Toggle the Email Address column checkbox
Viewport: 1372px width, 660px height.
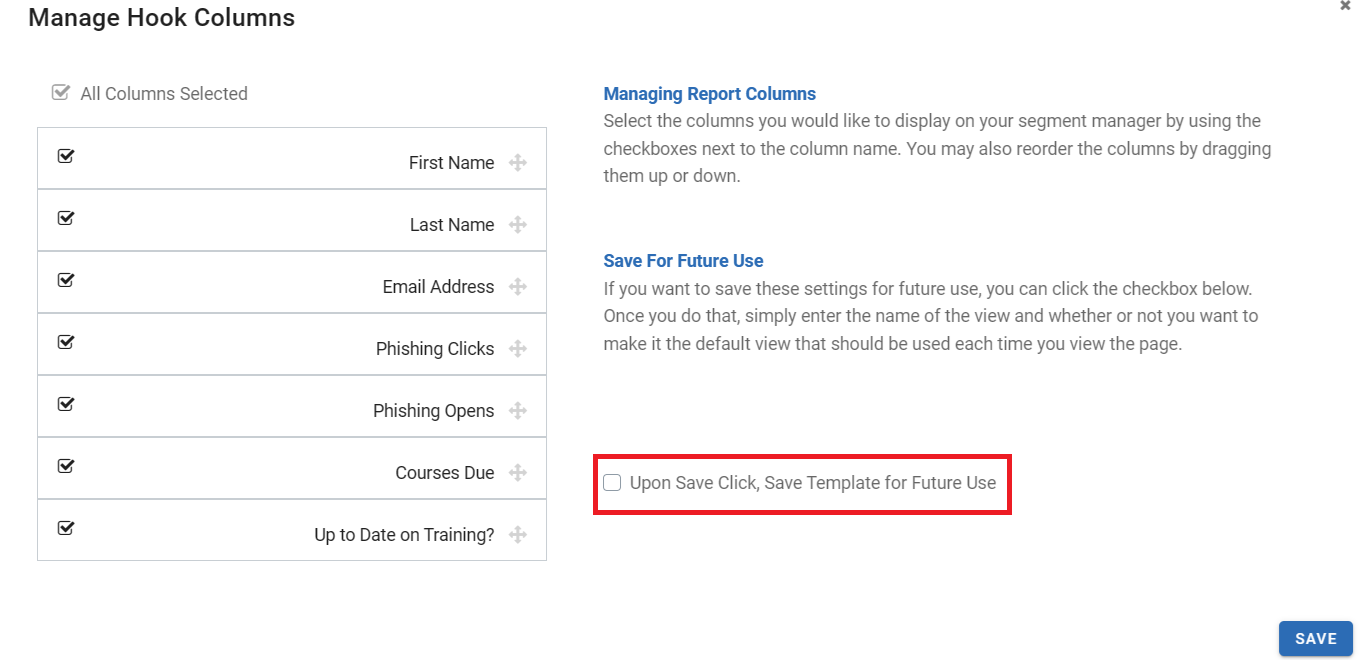click(x=66, y=280)
